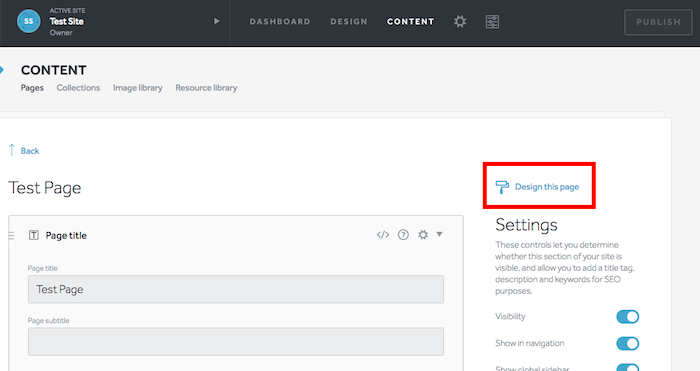Click the Test Page heading text
This screenshot has width=700, height=371.
45,188
